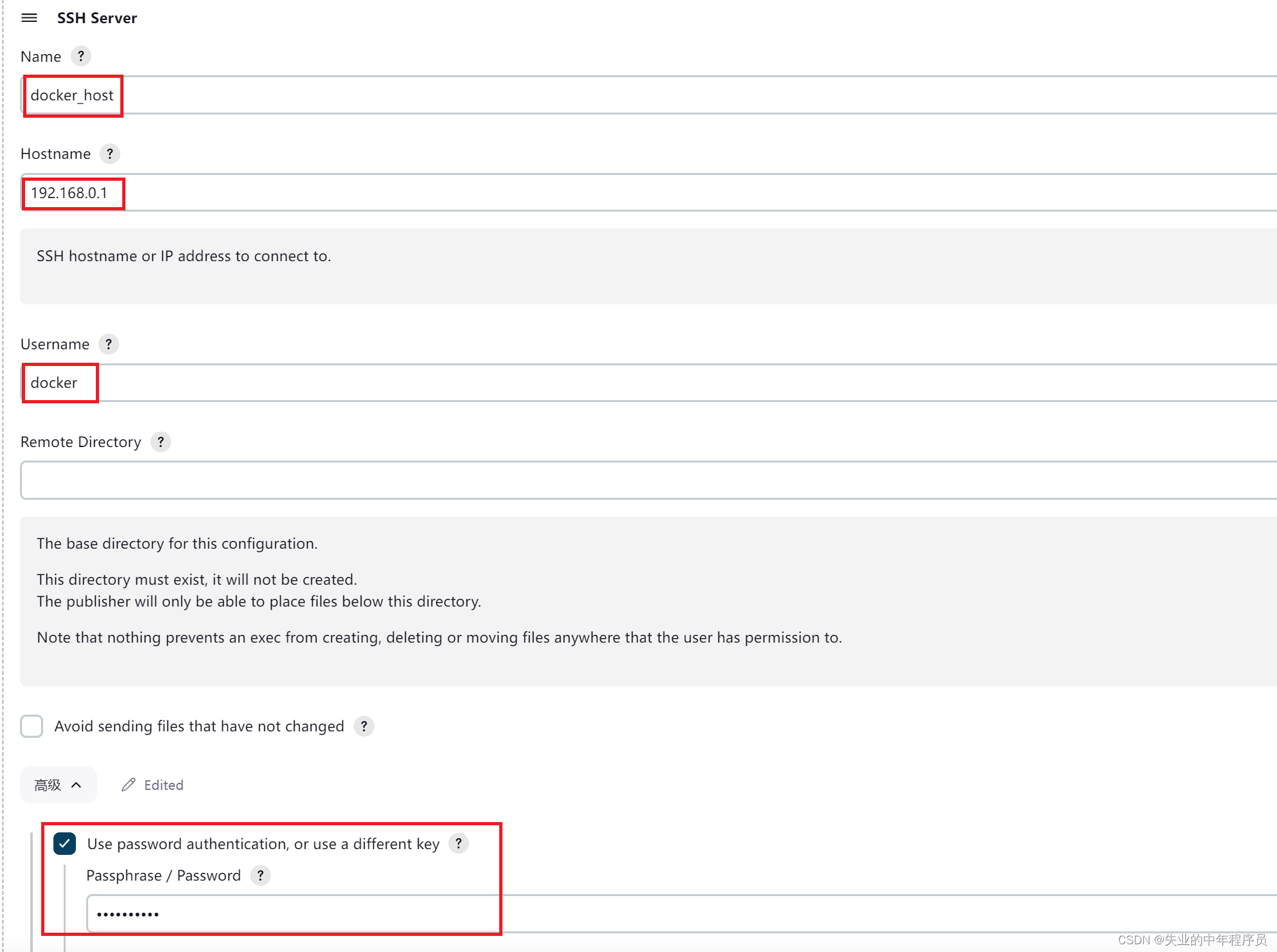Click the Name field help icon
Image resolution: width=1277 pixels, height=952 pixels.
tap(81, 56)
